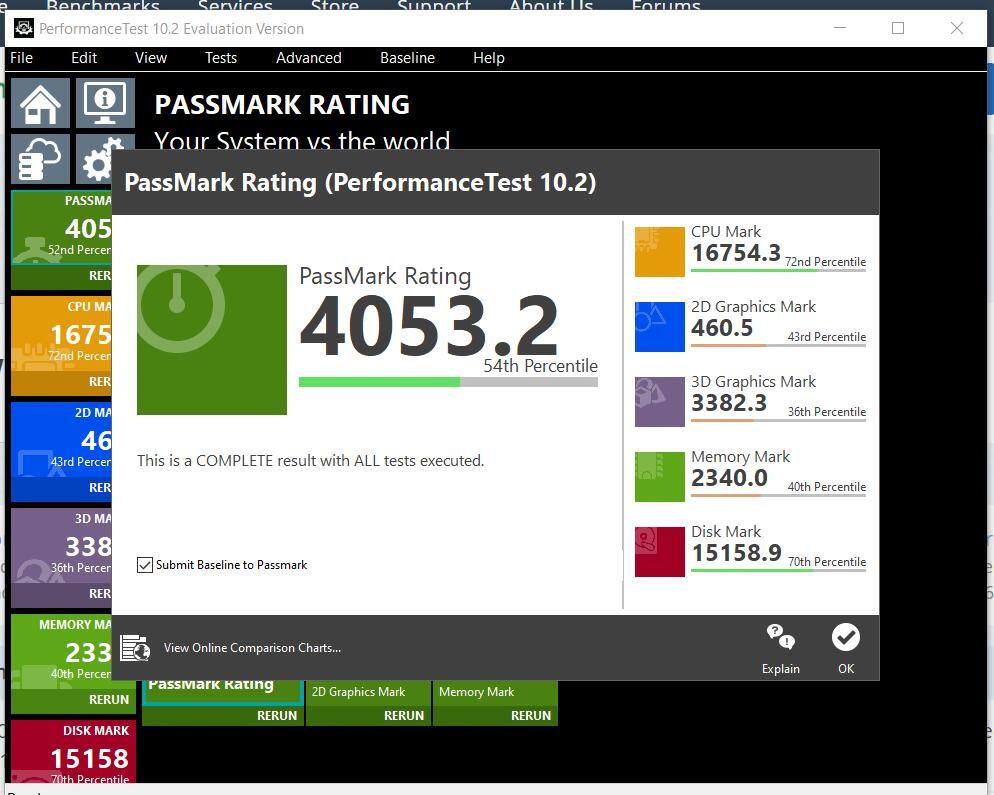The height and width of the screenshot is (795, 994).
Task: Click the 2D Graphics Mark blue icon
Action: coord(659,326)
